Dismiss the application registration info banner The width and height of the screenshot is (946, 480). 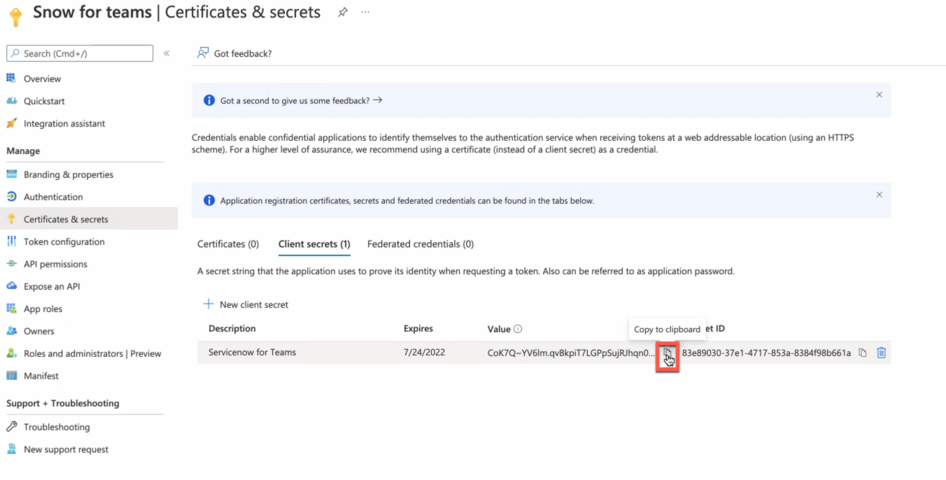[879, 195]
